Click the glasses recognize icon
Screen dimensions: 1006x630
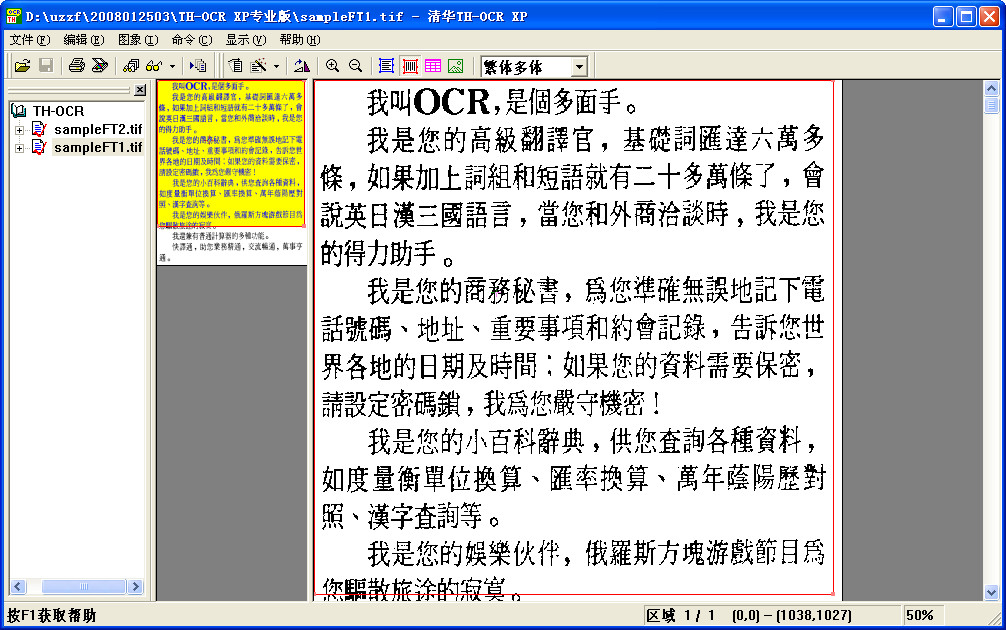pyautogui.click(x=154, y=65)
